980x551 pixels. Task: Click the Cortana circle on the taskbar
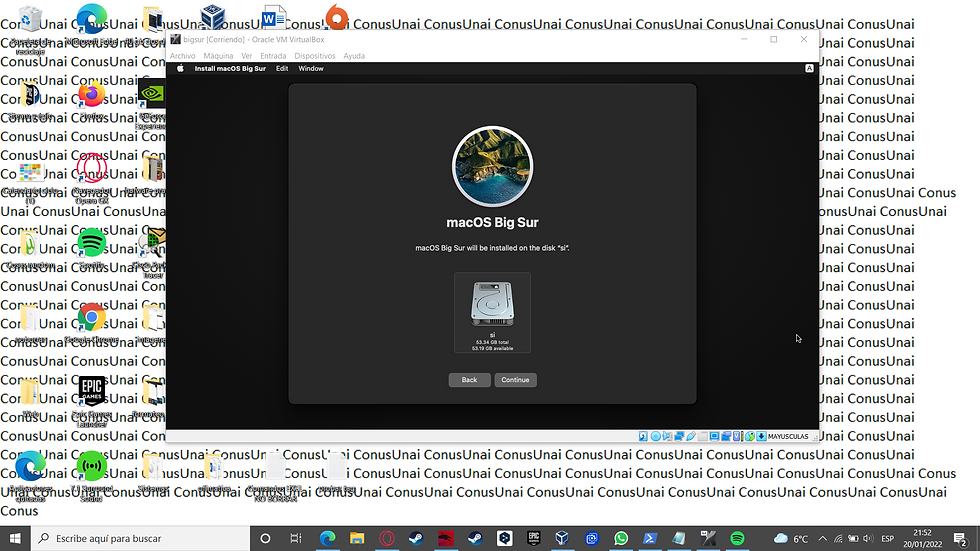tap(265, 538)
